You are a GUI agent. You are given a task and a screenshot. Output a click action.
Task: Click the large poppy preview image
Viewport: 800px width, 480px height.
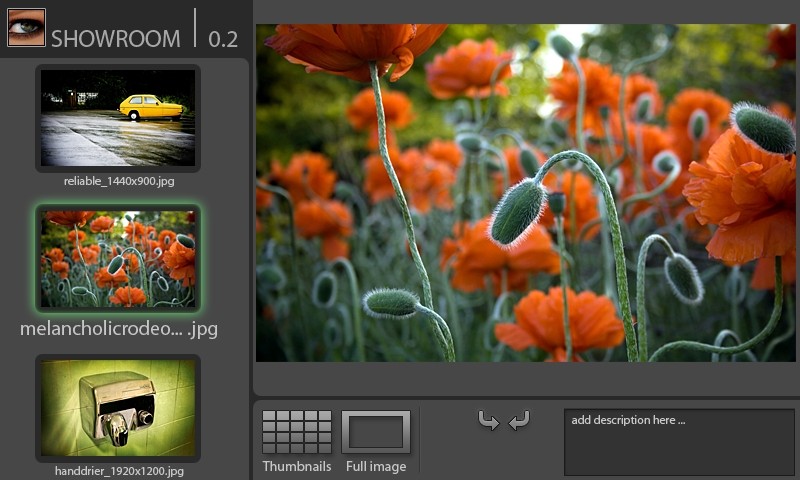526,193
